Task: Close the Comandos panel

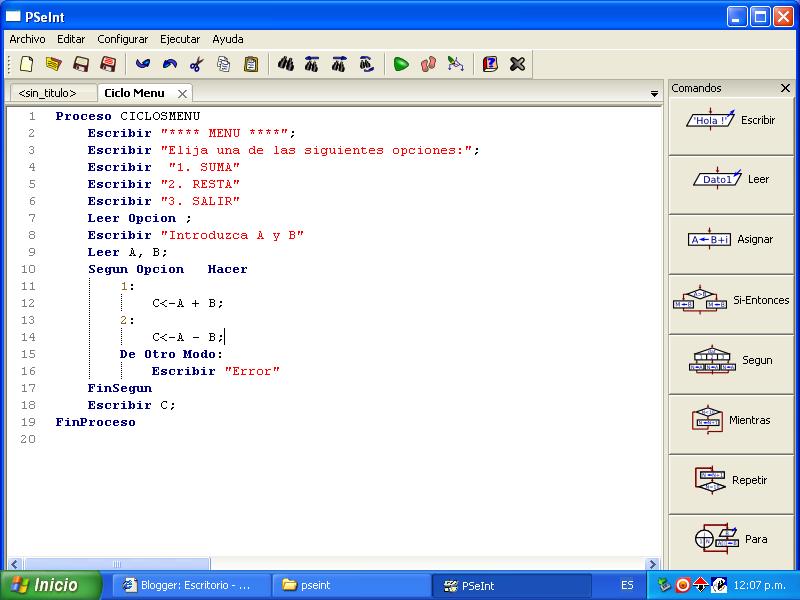Action: coord(785,88)
